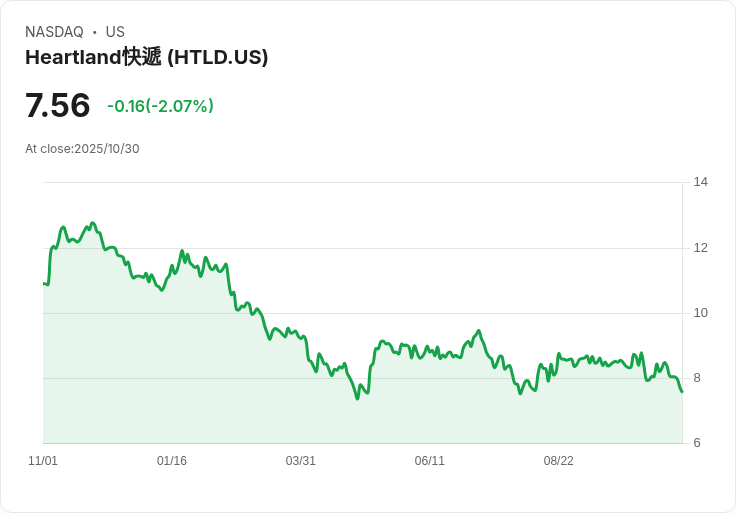
Task: Click the Heartland (HTLD.US) stock title
Action: point(146,57)
